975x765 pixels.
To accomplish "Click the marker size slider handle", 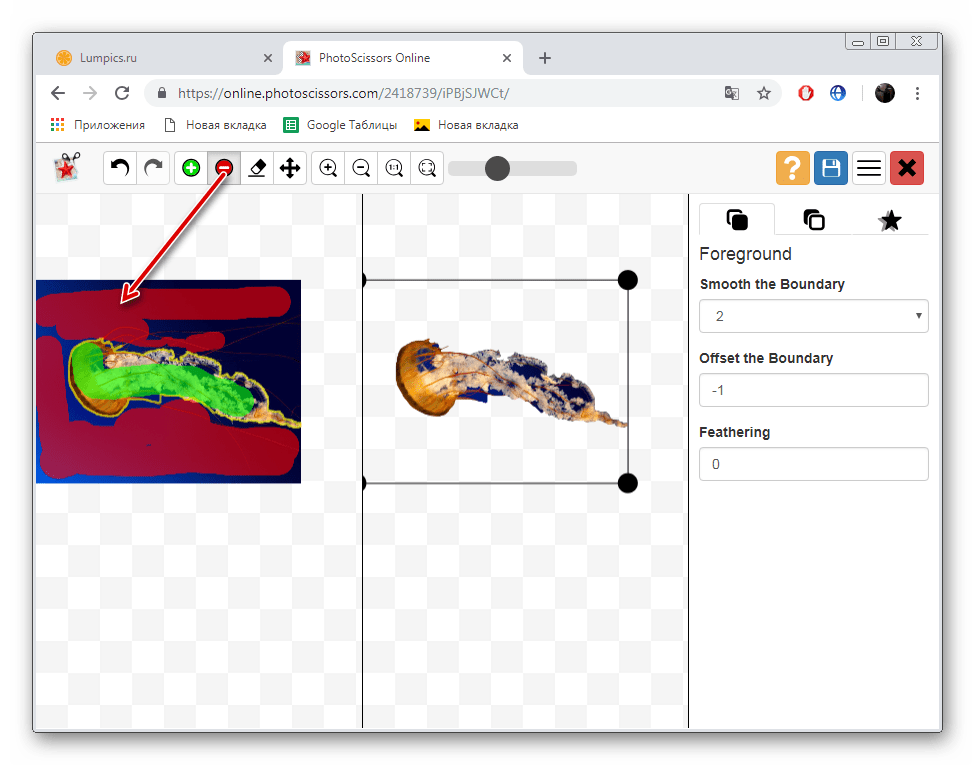I will tap(497, 168).
